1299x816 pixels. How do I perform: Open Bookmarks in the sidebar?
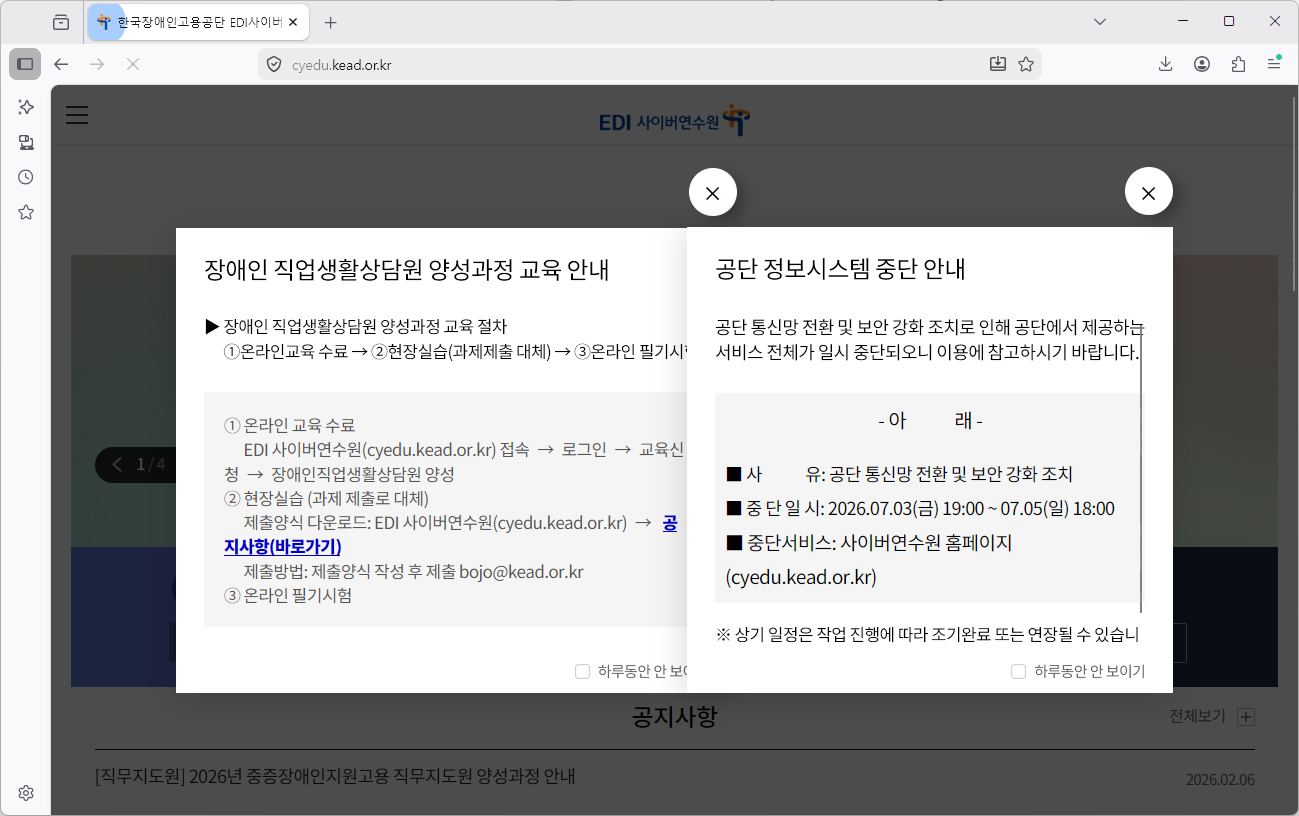26,212
